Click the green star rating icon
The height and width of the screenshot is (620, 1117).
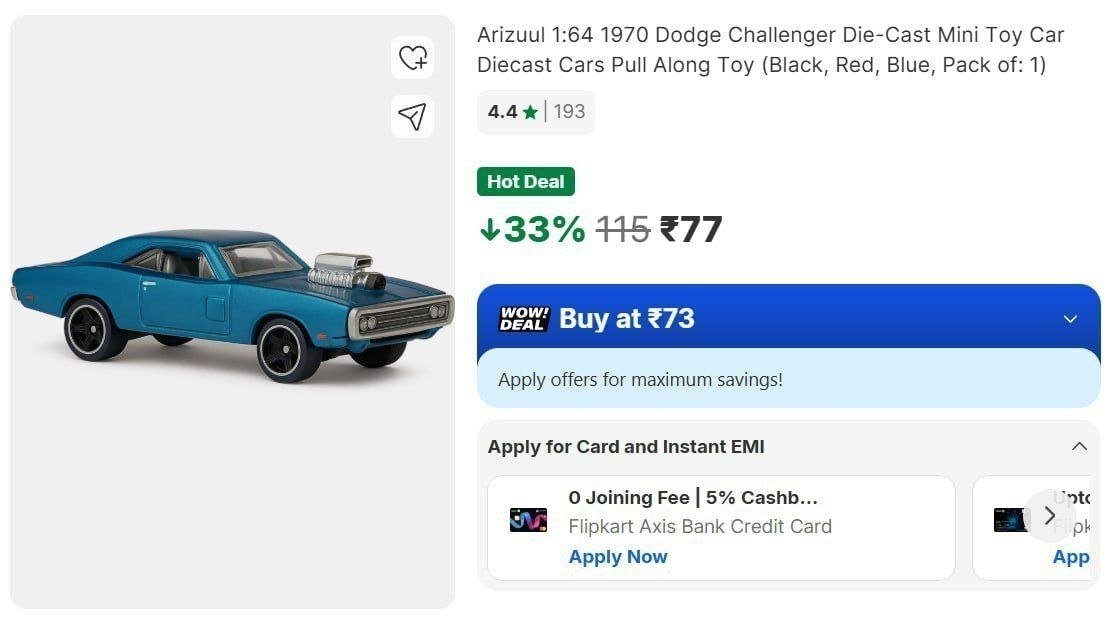[x=530, y=112]
